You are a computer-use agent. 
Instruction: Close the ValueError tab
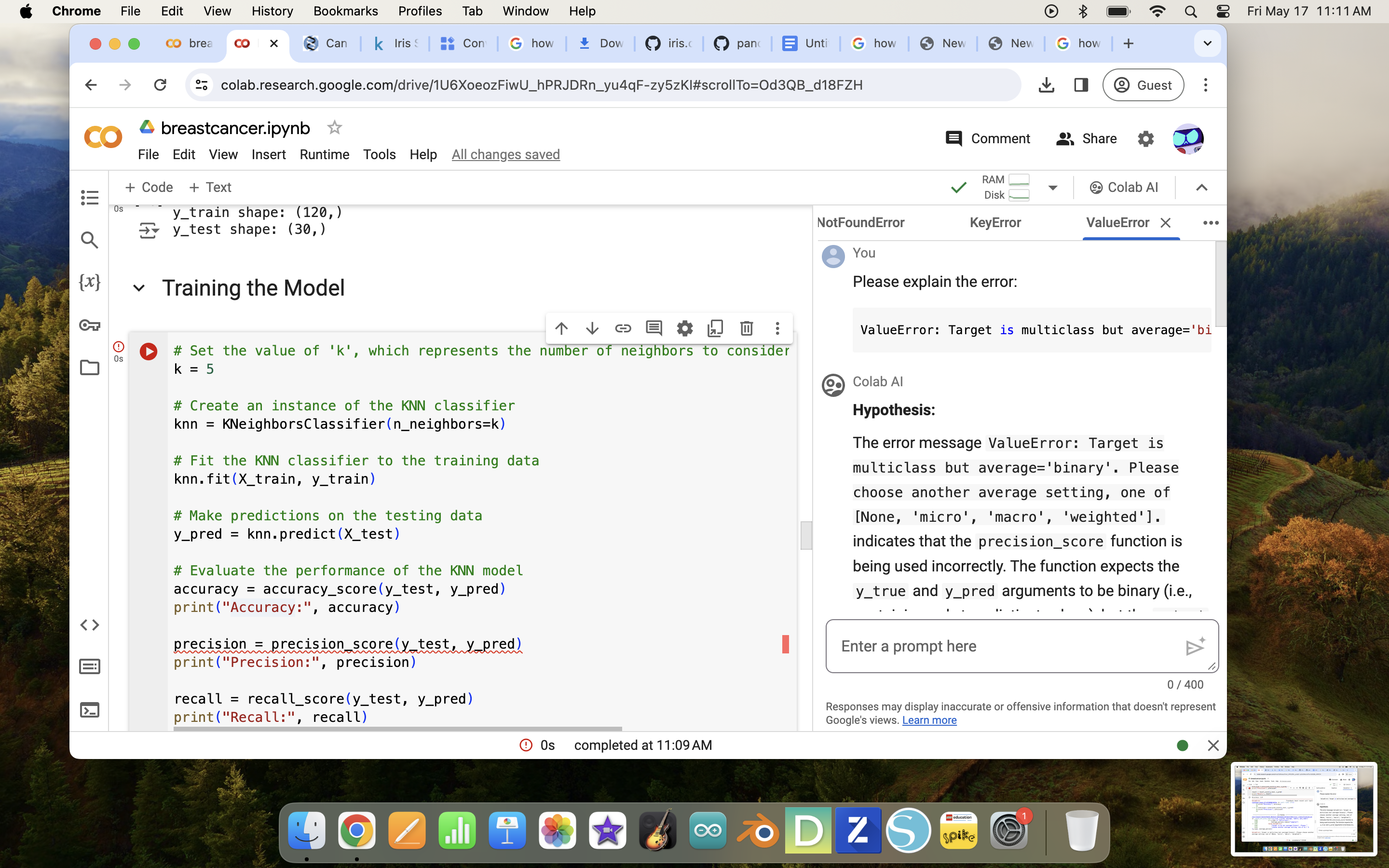[x=1165, y=223]
